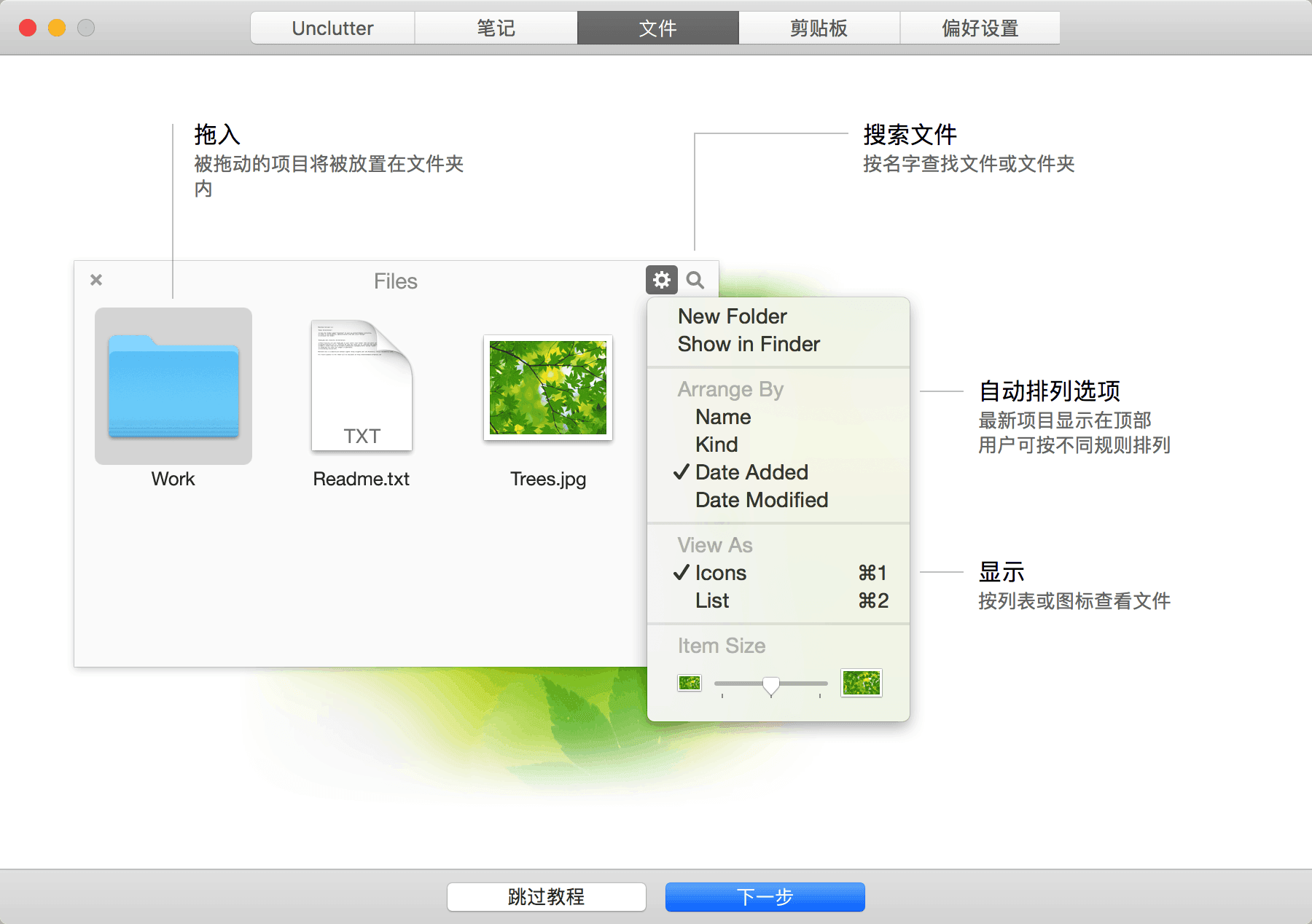
Task: Click the Arrange By section label
Action: [x=730, y=389]
